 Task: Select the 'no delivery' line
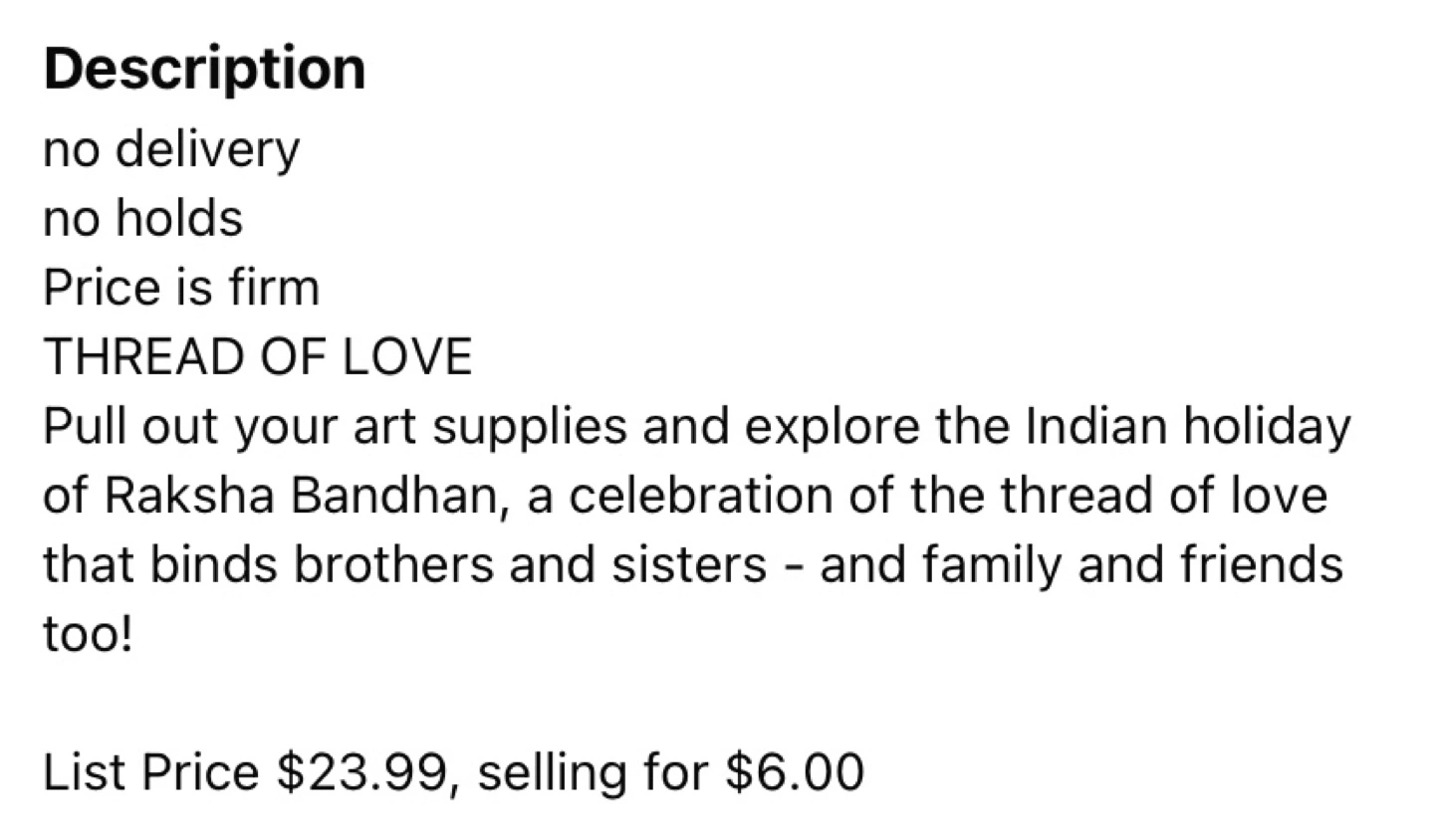(x=171, y=150)
